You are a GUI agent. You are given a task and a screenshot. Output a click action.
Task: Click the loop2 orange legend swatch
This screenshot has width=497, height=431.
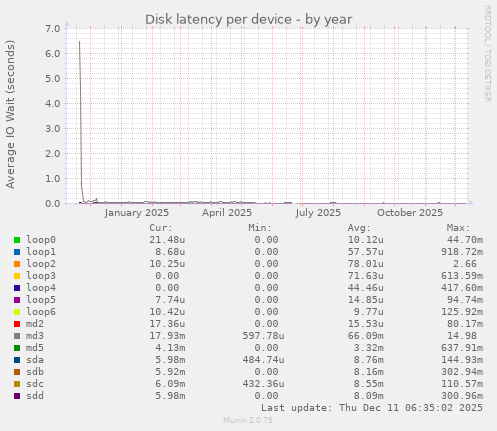click(x=17, y=264)
